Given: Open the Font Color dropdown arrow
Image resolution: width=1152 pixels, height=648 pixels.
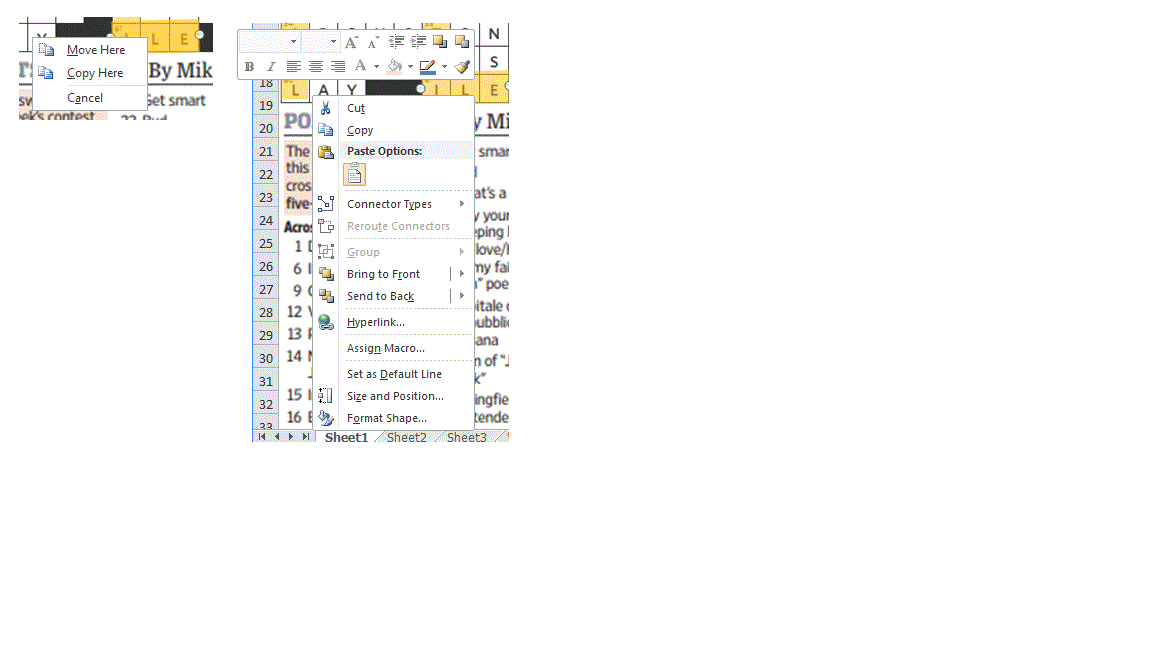Looking at the screenshot, I should click(376, 67).
